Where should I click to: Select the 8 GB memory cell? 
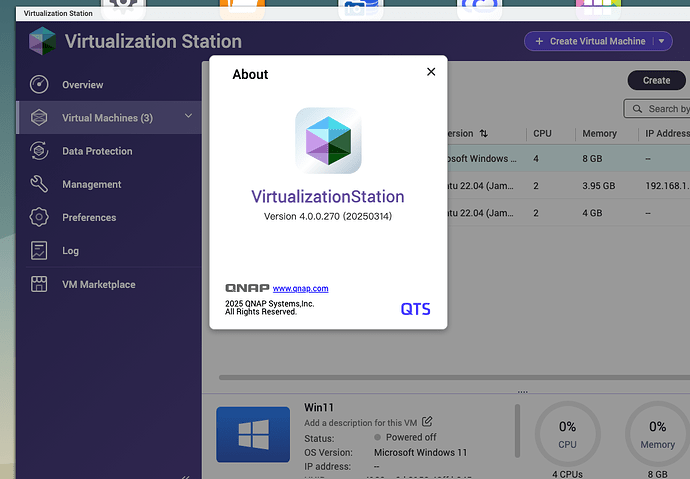592,159
